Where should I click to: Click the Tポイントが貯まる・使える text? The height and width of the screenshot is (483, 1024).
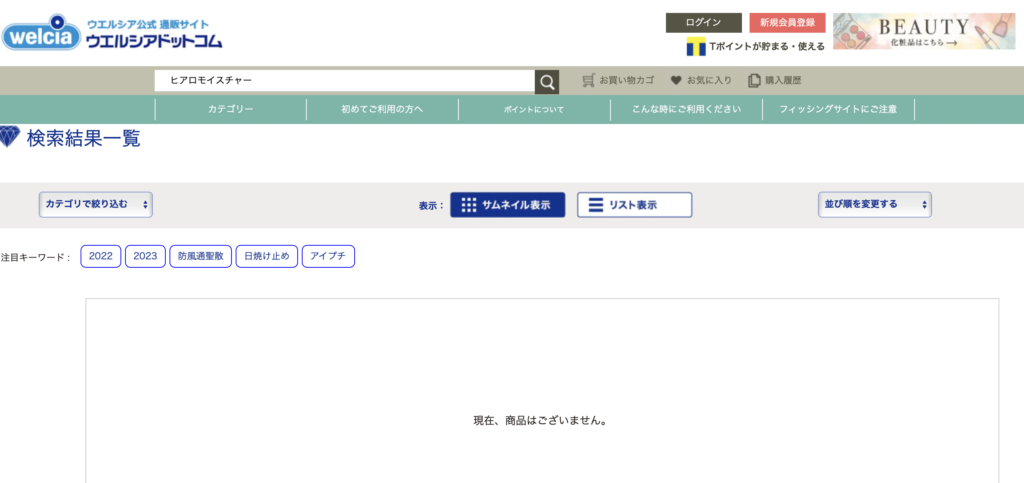pos(767,47)
